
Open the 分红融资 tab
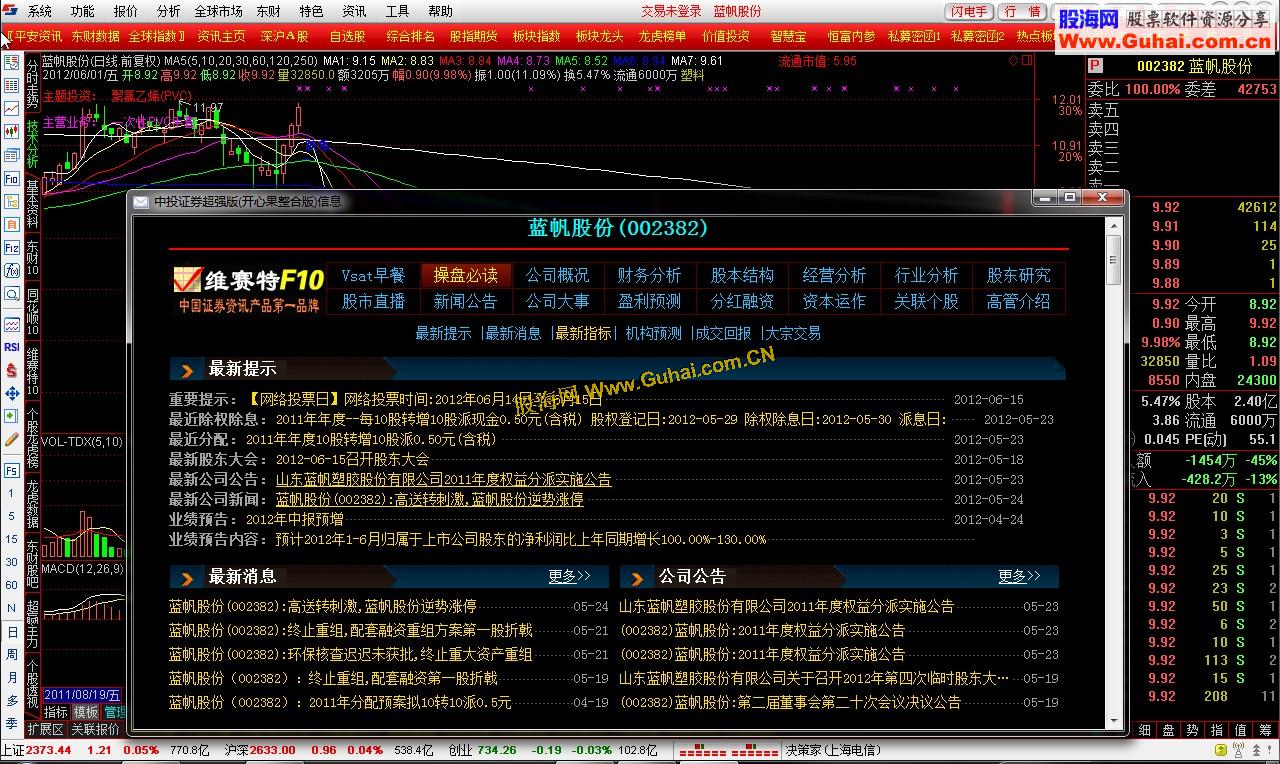click(742, 301)
